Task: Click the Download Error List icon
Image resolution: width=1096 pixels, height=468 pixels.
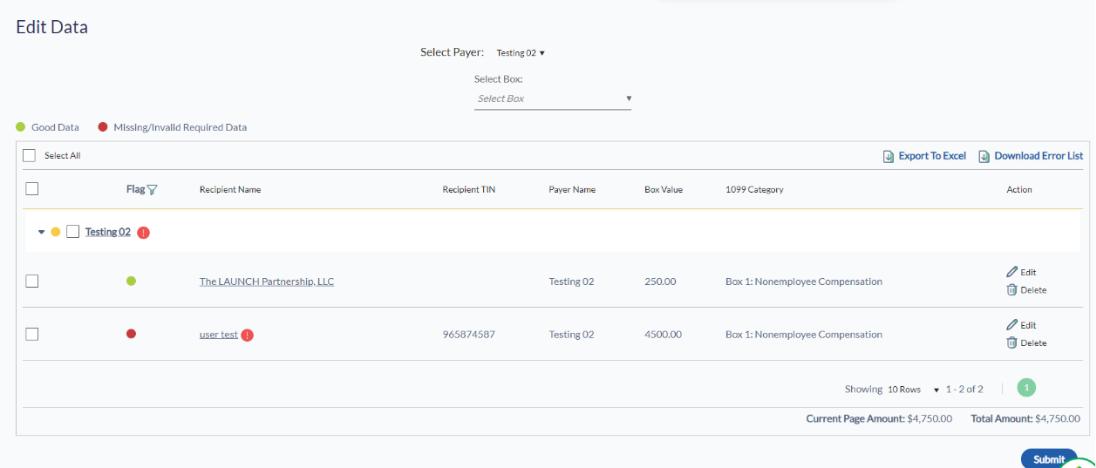Action: click(x=983, y=156)
